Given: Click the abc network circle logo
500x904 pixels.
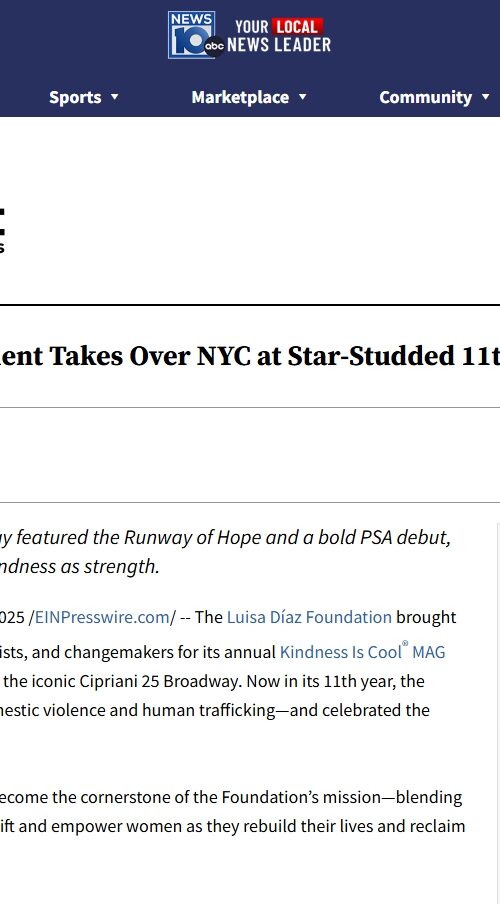Looking at the screenshot, I should [215, 47].
